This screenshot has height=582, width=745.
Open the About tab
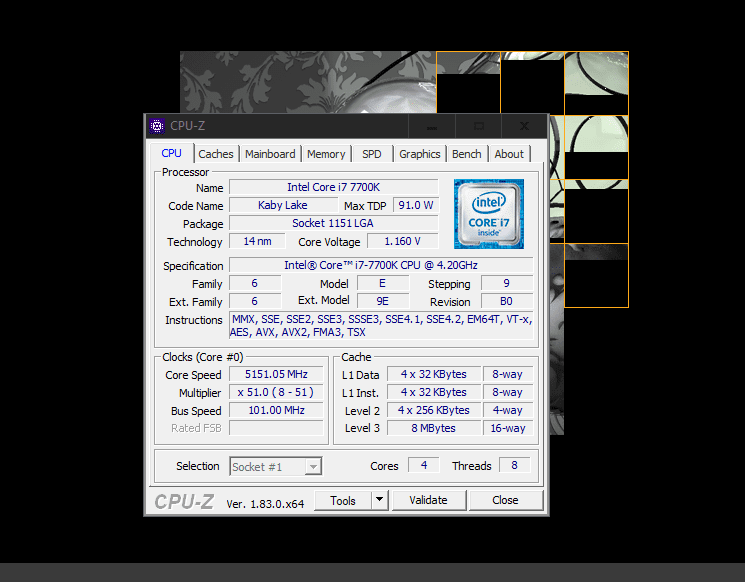click(509, 154)
